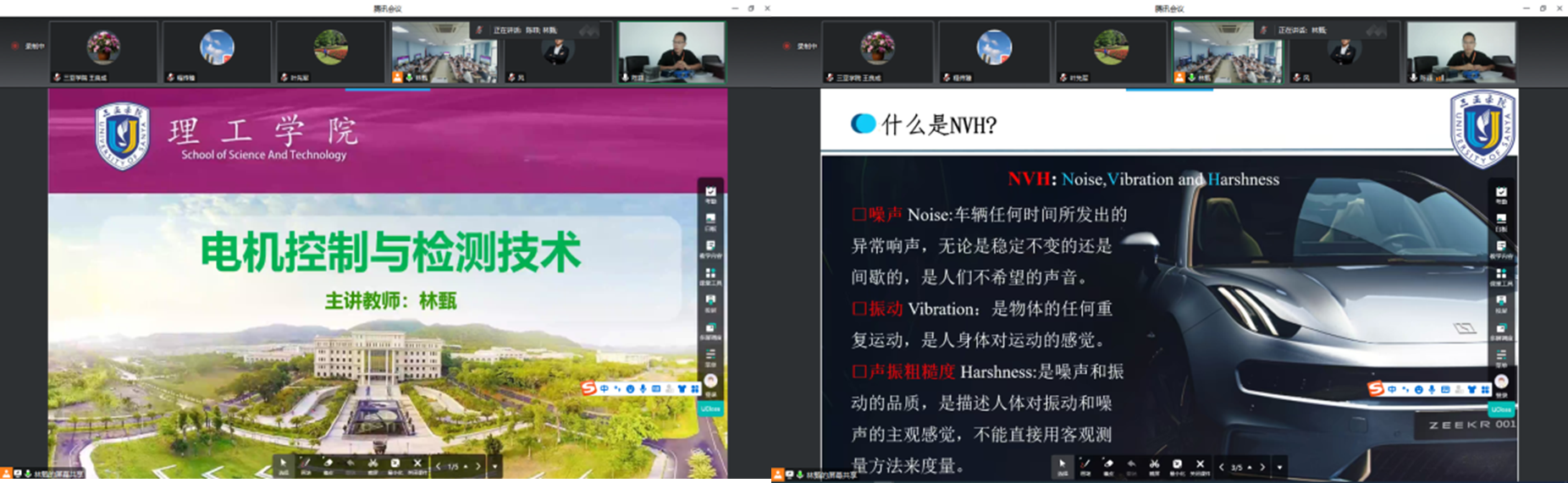Click the red recording indicator in right window
The width and height of the screenshot is (1568, 483).
tap(787, 46)
